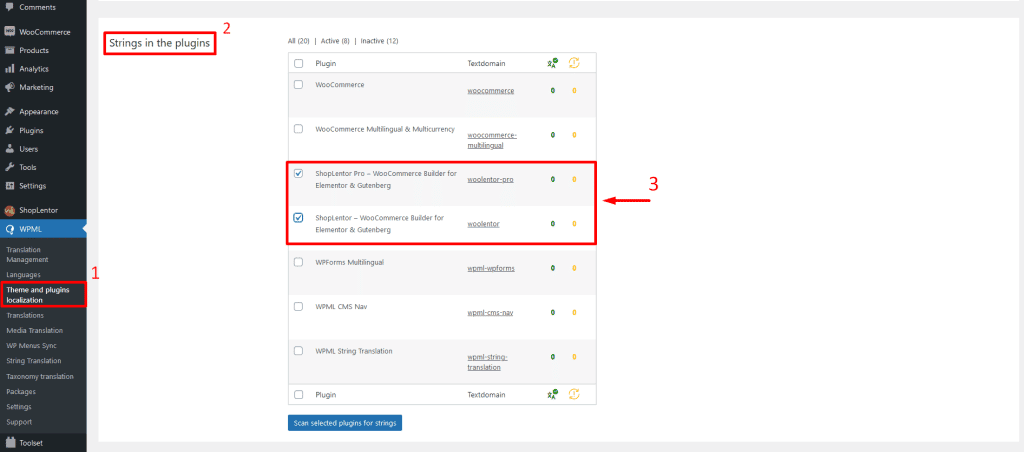The height and width of the screenshot is (452, 1024).
Task: Check the WPML CMS Nav checkbox
Action: pyautogui.click(x=298, y=306)
